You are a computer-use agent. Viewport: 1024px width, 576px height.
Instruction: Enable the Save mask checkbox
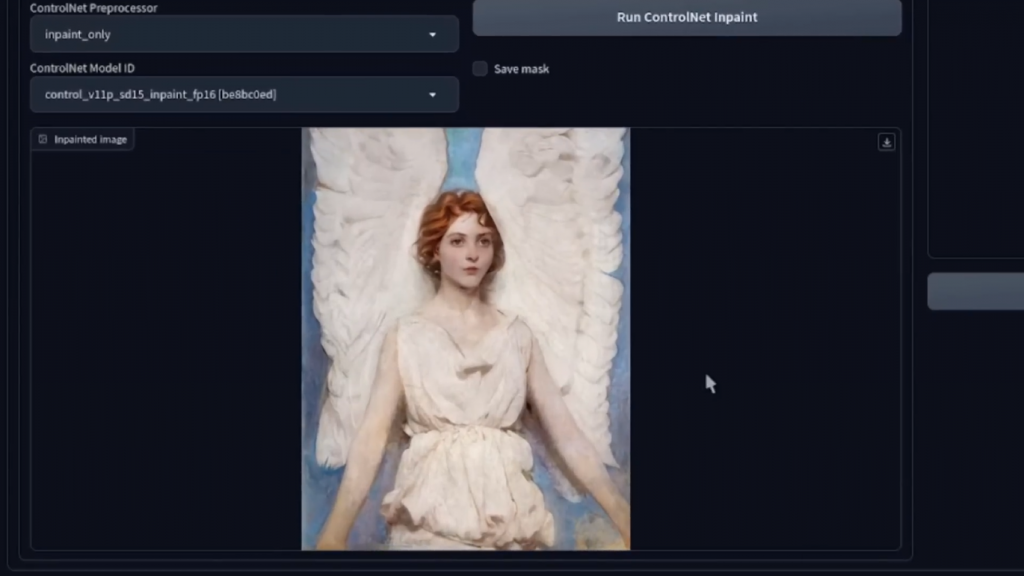(480, 69)
